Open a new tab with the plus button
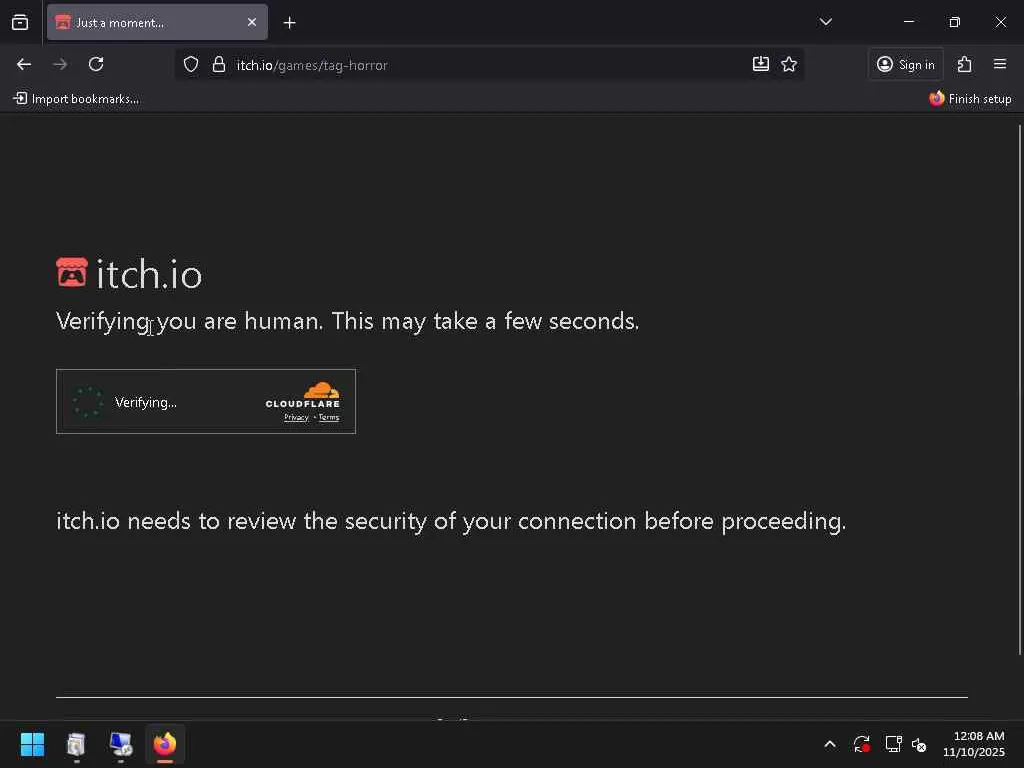The image size is (1024, 768). [x=289, y=23]
